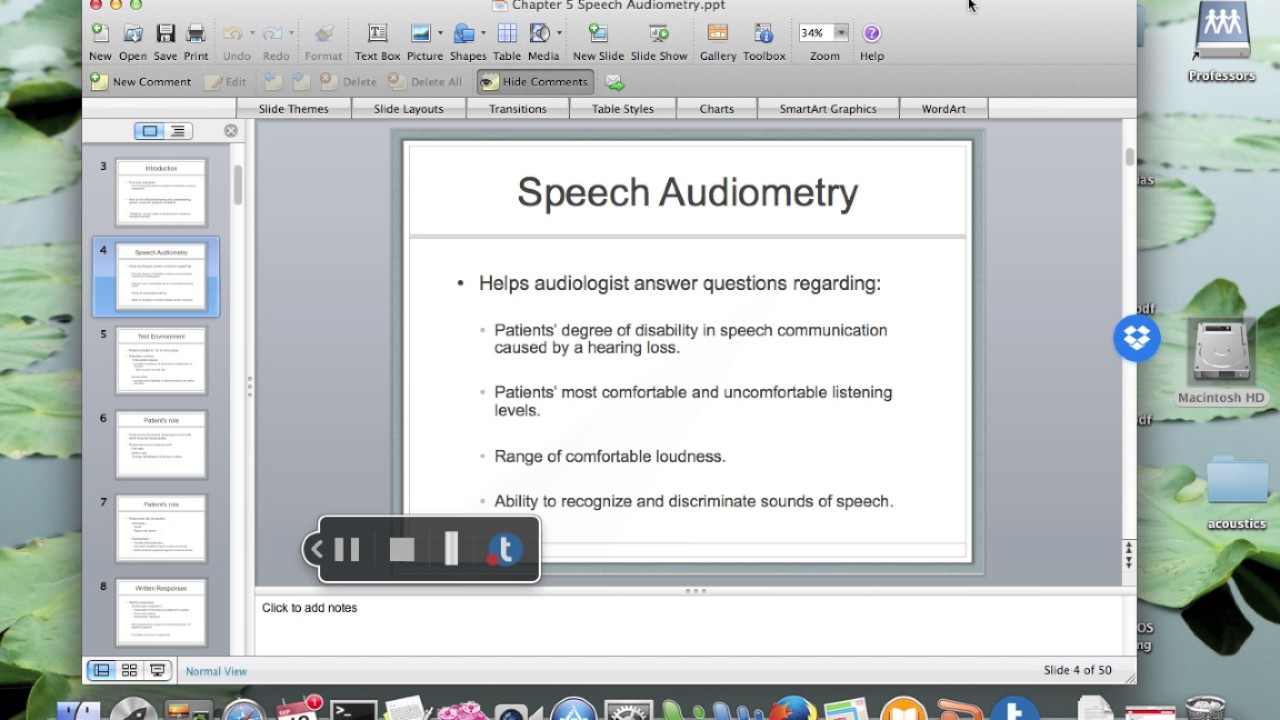The height and width of the screenshot is (720, 1280).
Task: Select slide 5 Test Environment thumbnail
Action: [x=161, y=360]
